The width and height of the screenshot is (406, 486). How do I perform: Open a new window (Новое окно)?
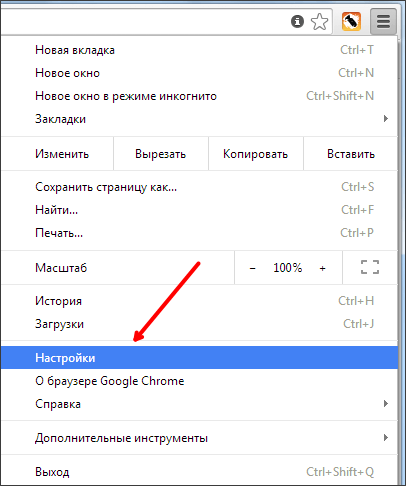coord(199,73)
